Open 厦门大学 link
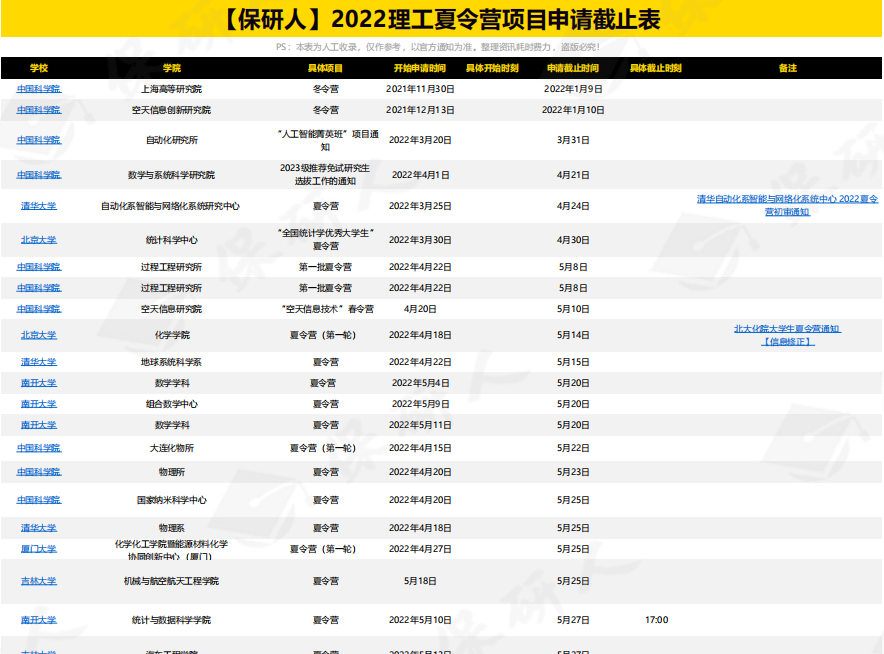884x654 pixels. (39, 549)
